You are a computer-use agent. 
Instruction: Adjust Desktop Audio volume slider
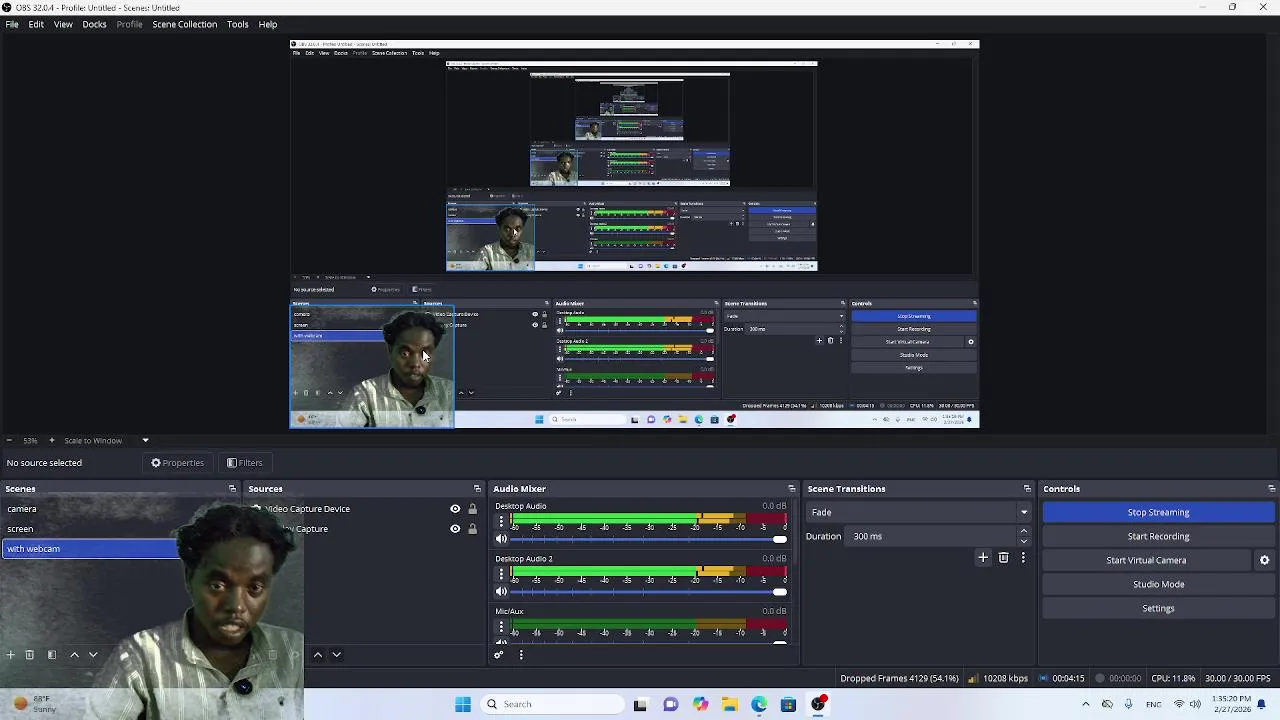click(648, 539)
